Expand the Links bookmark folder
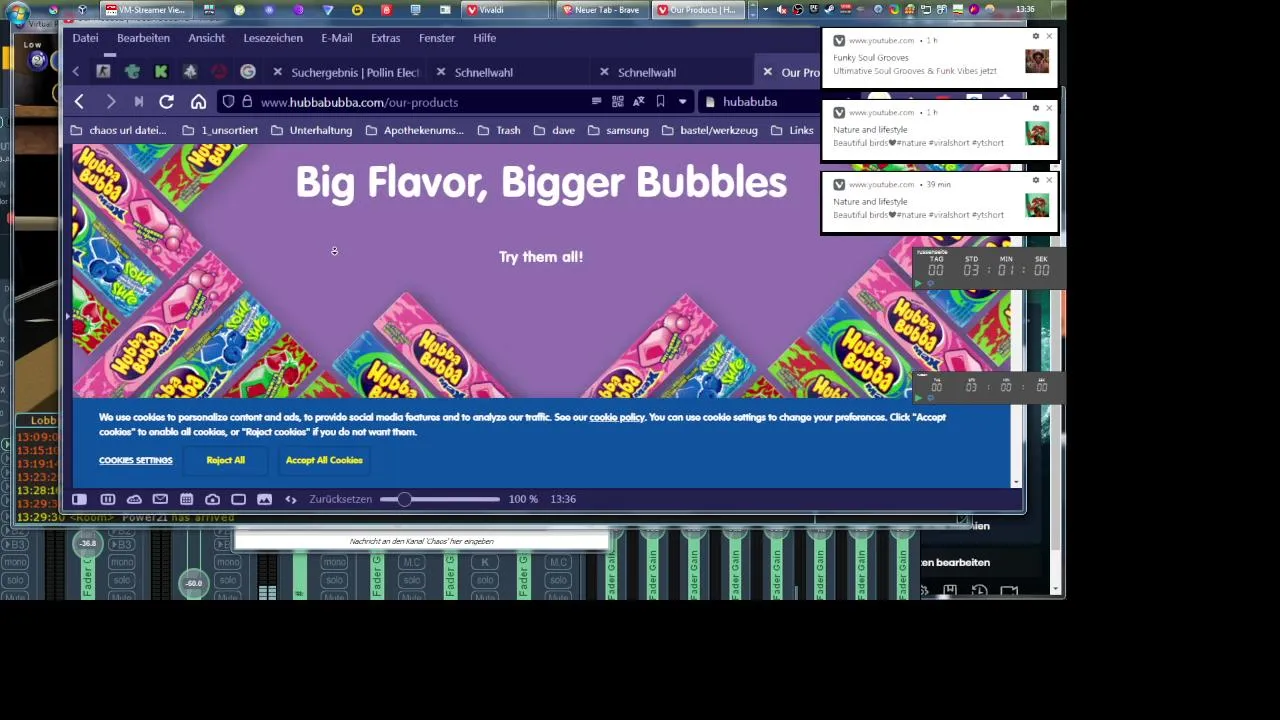Screen dimensions: 1280x720 click(x=792, y=130)
